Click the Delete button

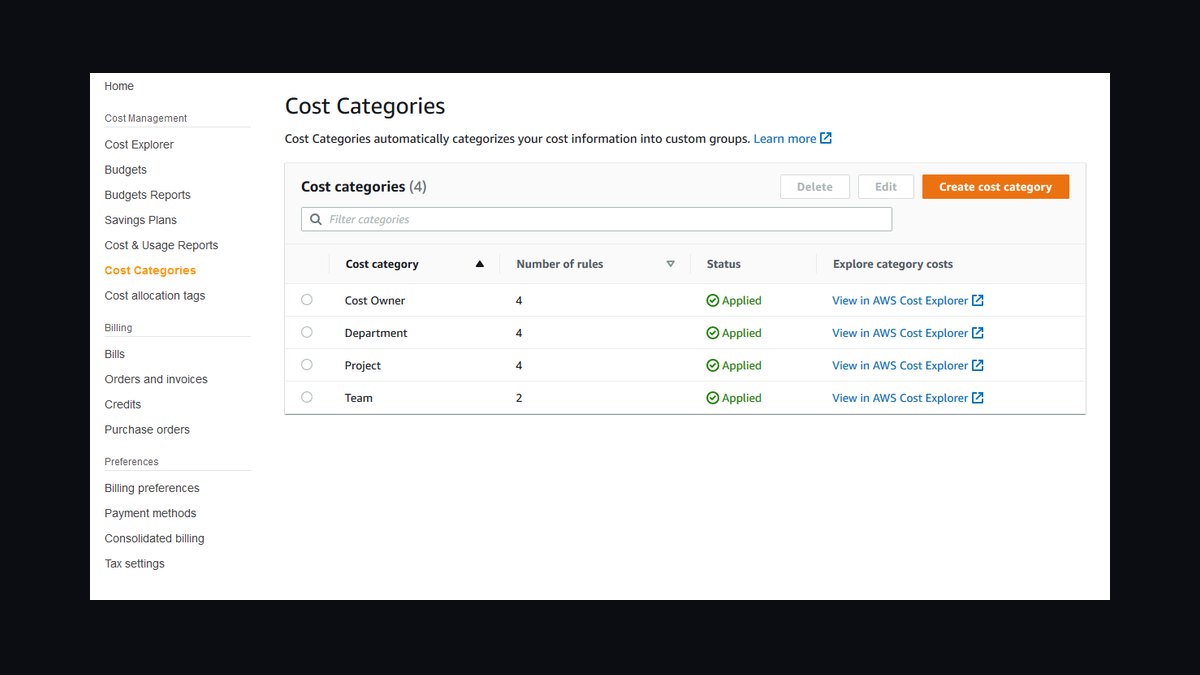click(815, 187)
